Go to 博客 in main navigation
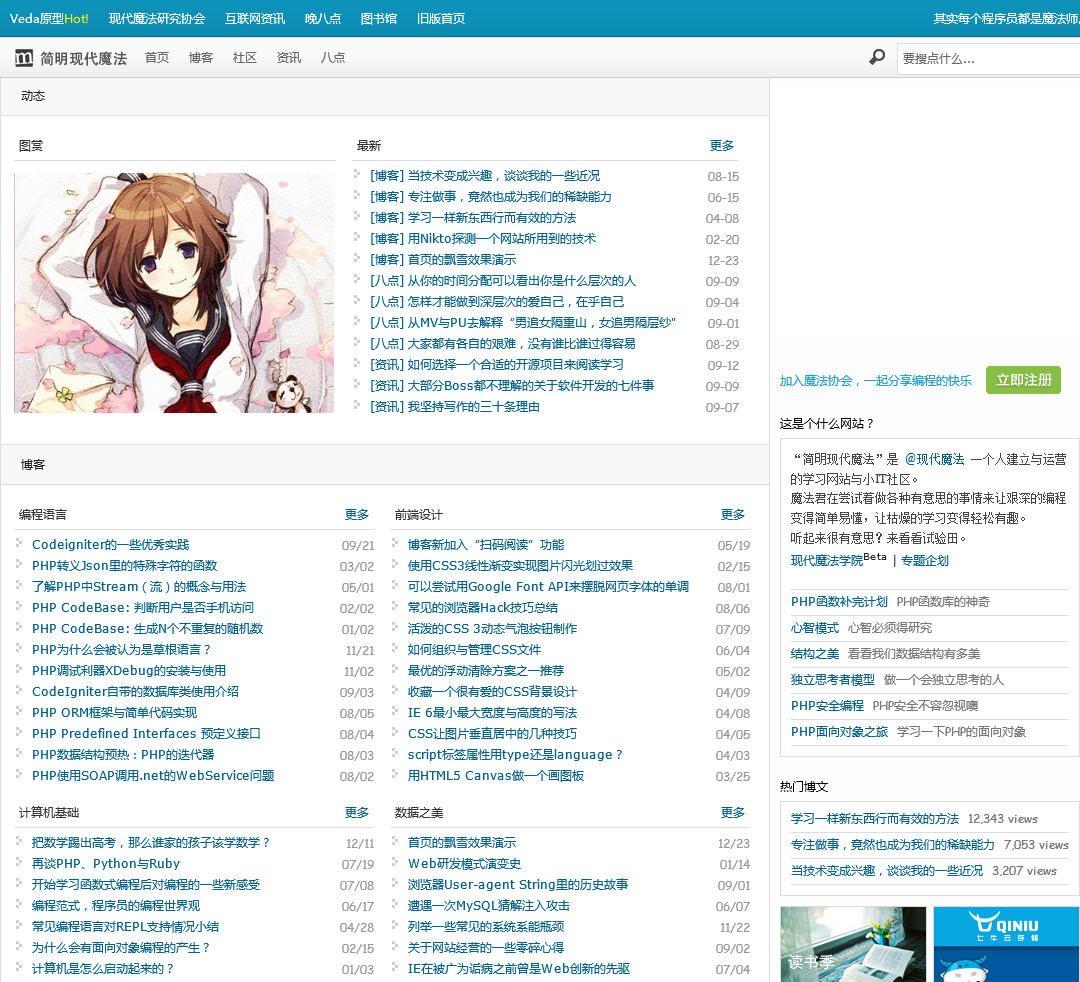1080x982 pixels. click(200, 58)
